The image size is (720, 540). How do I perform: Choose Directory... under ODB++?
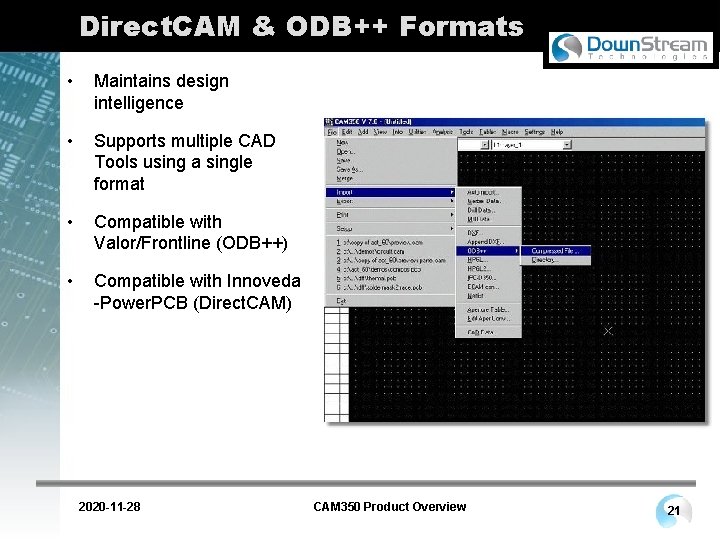click(x=556, y=260)
